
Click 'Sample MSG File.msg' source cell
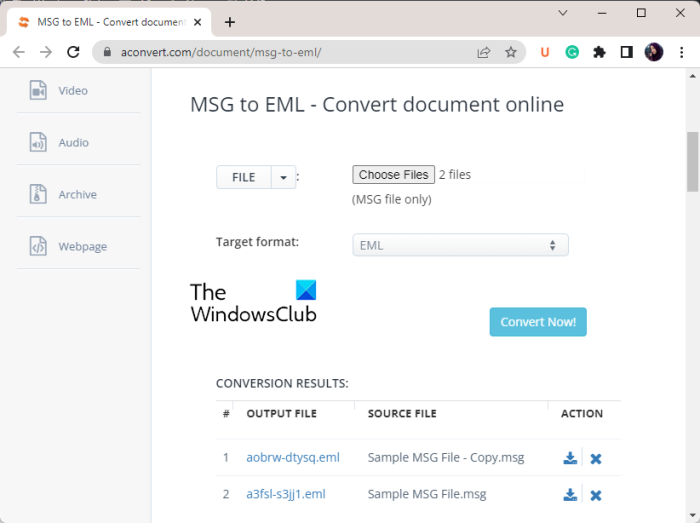(427, 494)
